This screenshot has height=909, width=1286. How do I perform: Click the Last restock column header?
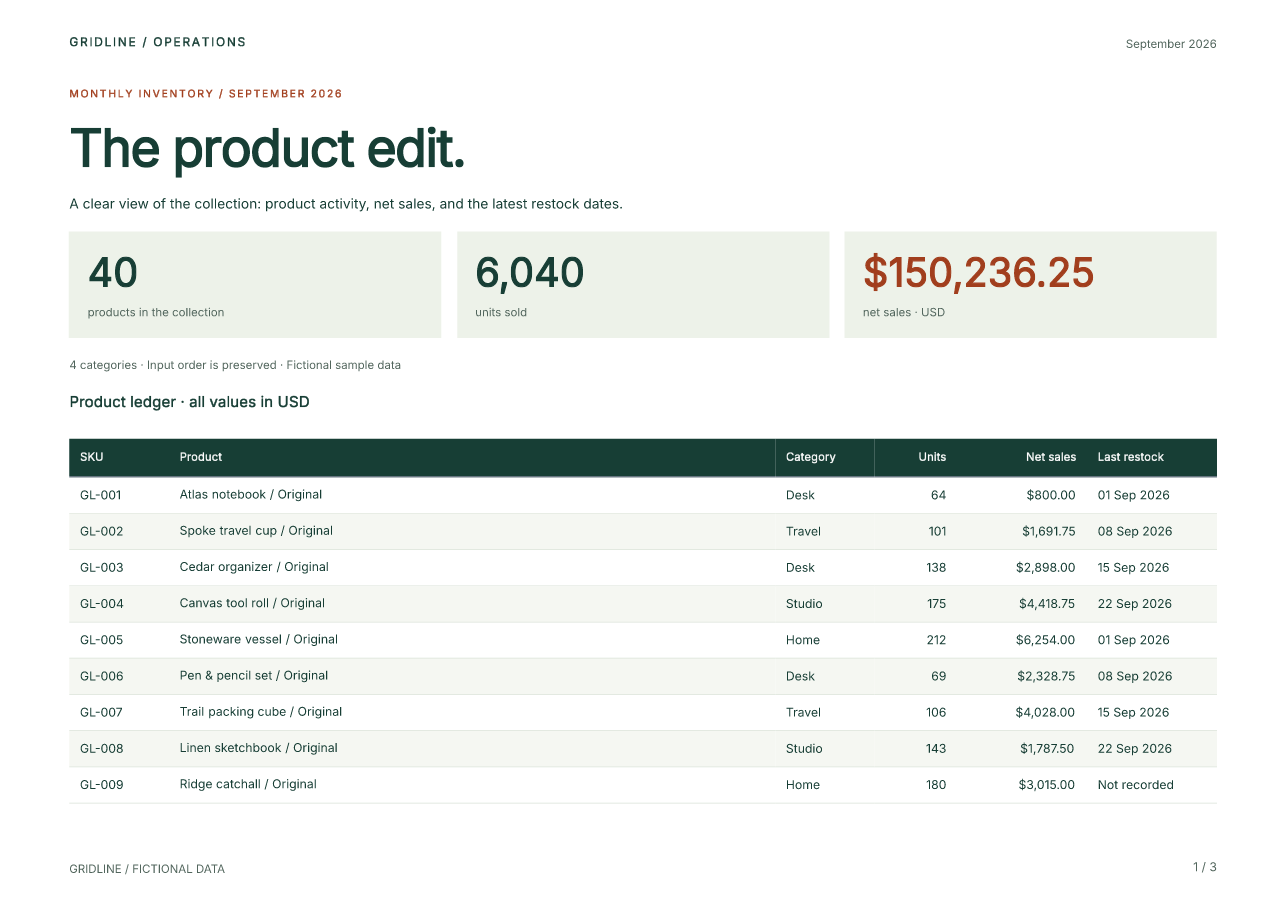pos(1130,457)
